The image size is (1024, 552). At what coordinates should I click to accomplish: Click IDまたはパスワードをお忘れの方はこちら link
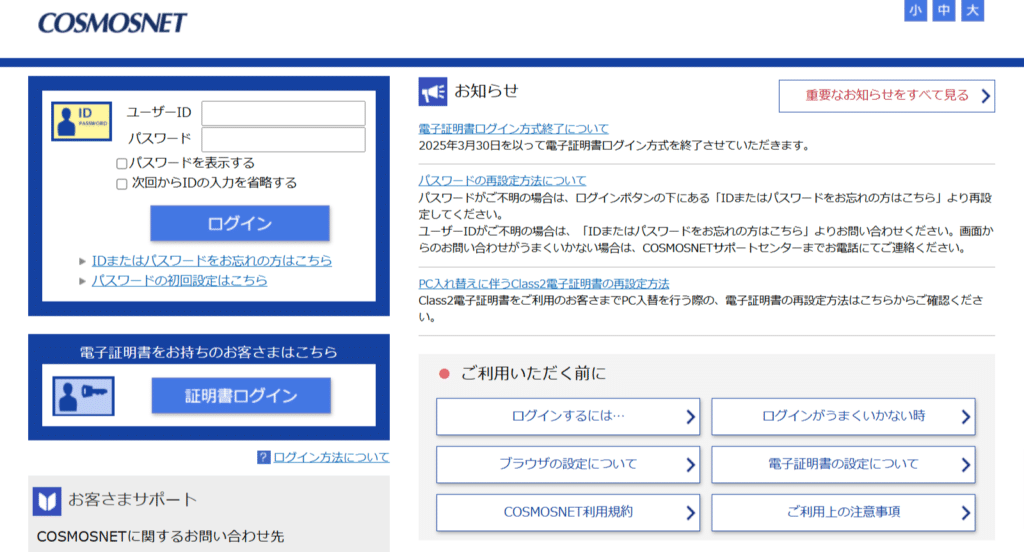click(x=211, y=260)
